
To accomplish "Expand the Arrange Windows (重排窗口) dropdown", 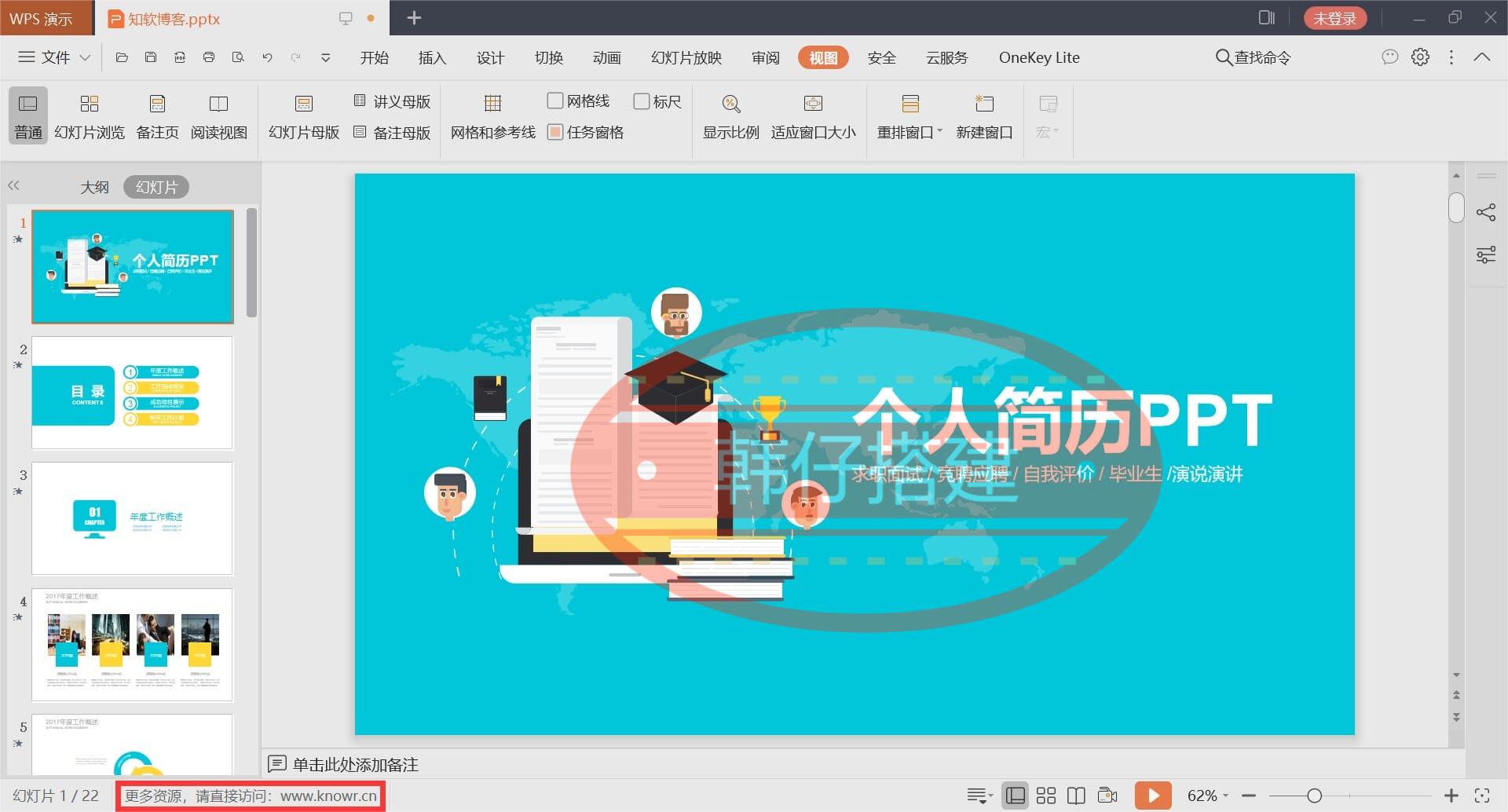I will (910, 132).
